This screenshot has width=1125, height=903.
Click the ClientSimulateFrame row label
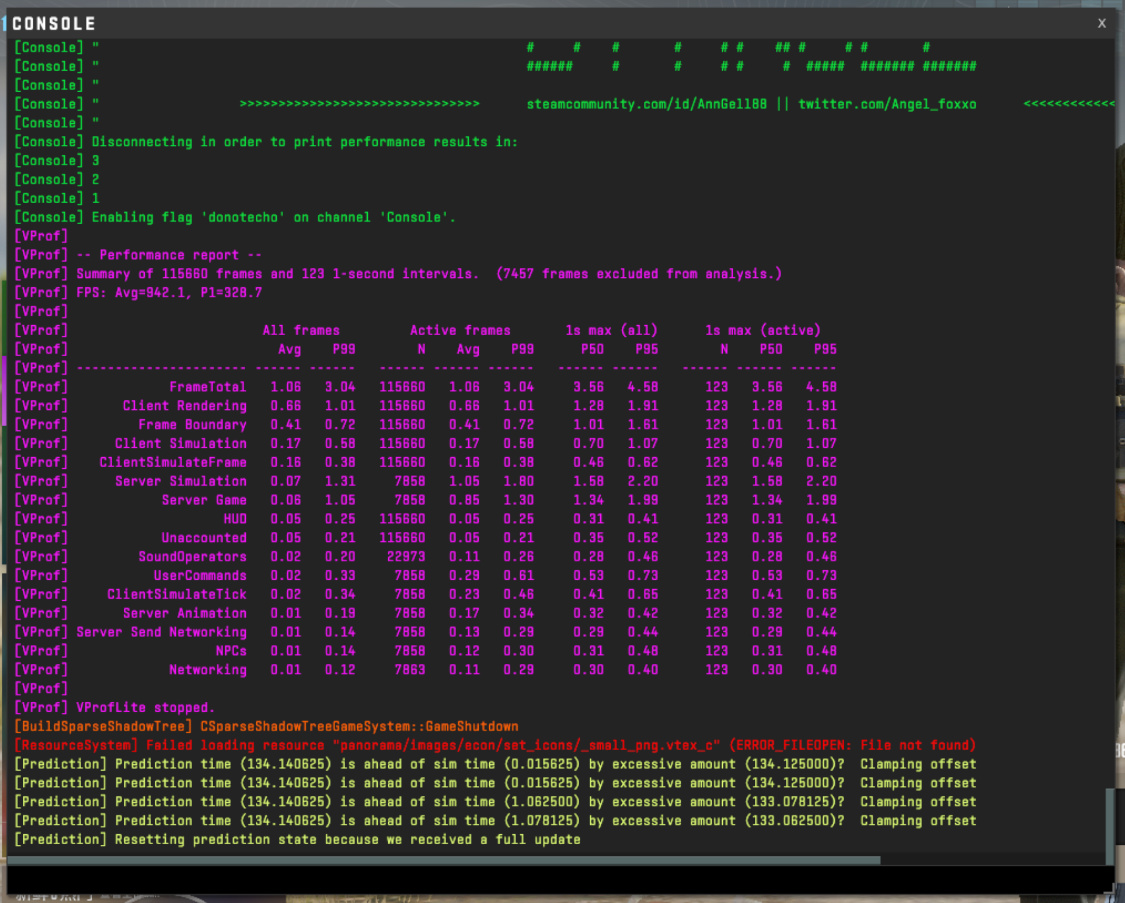(173, 462)
